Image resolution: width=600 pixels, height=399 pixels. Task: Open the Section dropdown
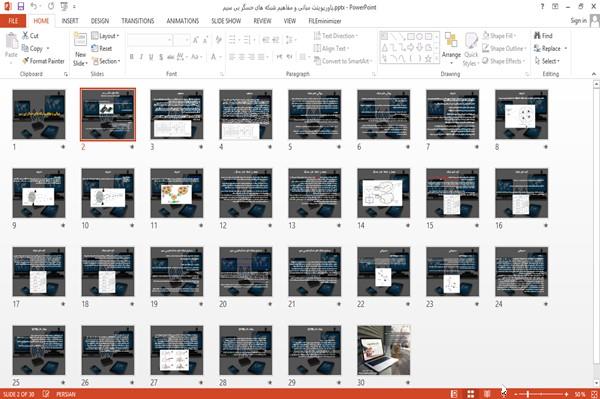106,61
